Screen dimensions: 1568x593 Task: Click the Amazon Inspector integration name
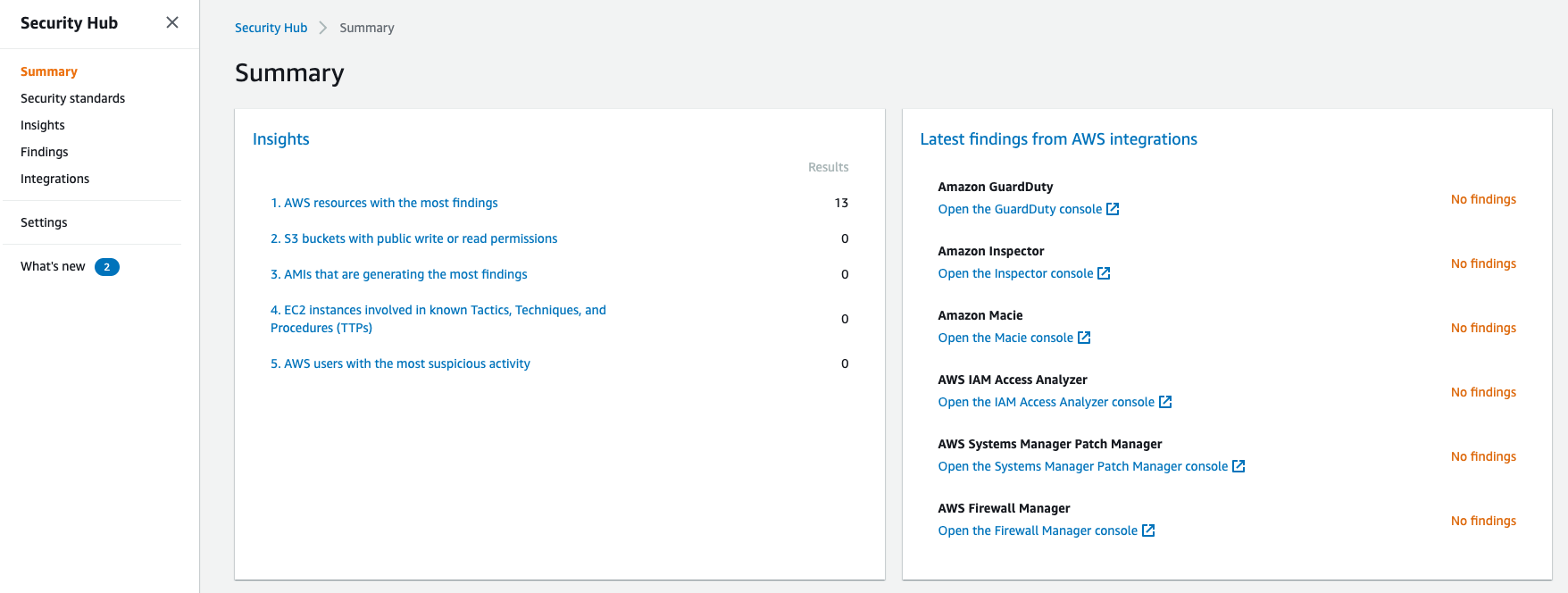(x=991, y=251)
